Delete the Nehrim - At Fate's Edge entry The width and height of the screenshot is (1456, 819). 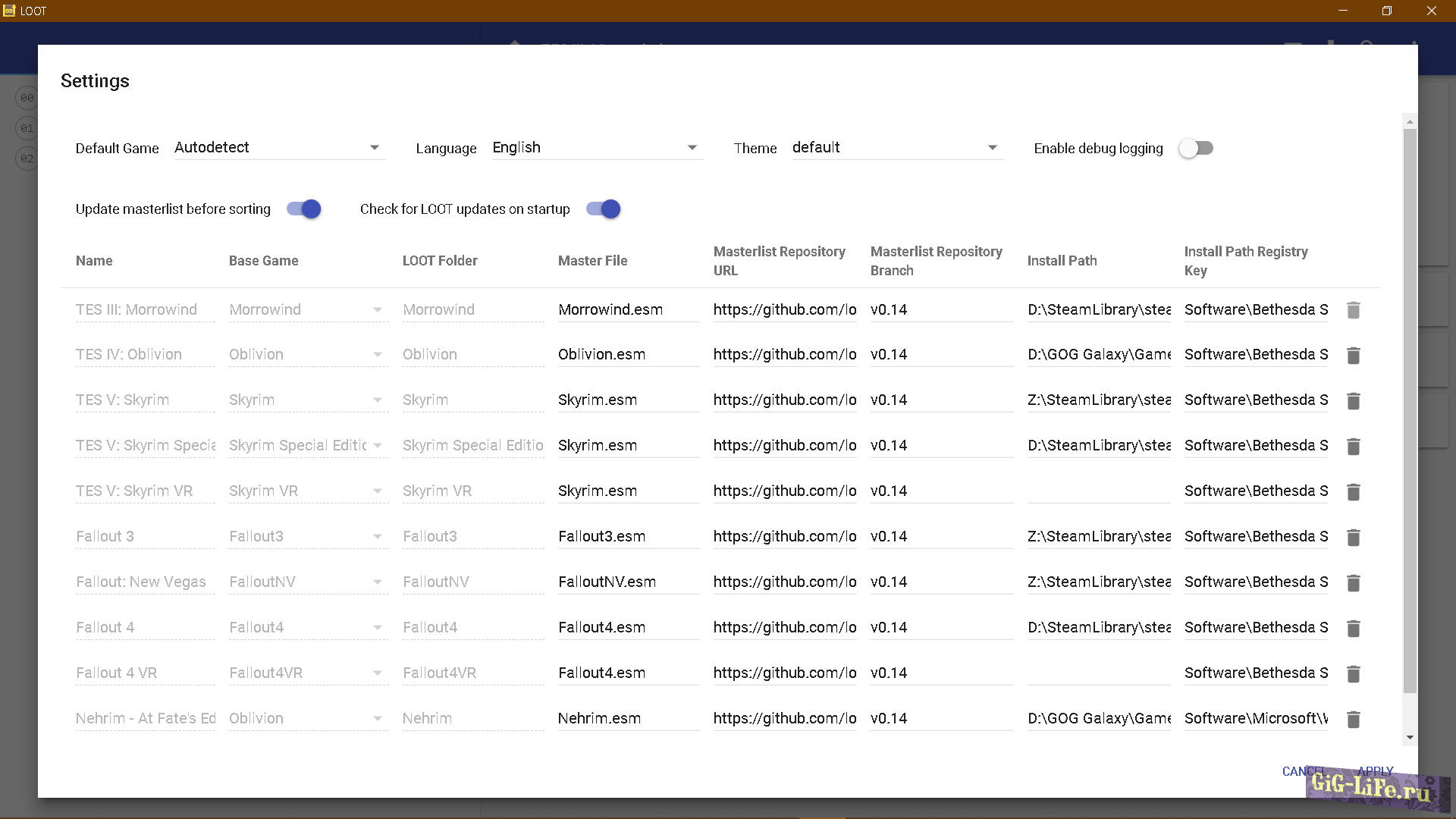pyautogui.click(x=1354, y=719)
